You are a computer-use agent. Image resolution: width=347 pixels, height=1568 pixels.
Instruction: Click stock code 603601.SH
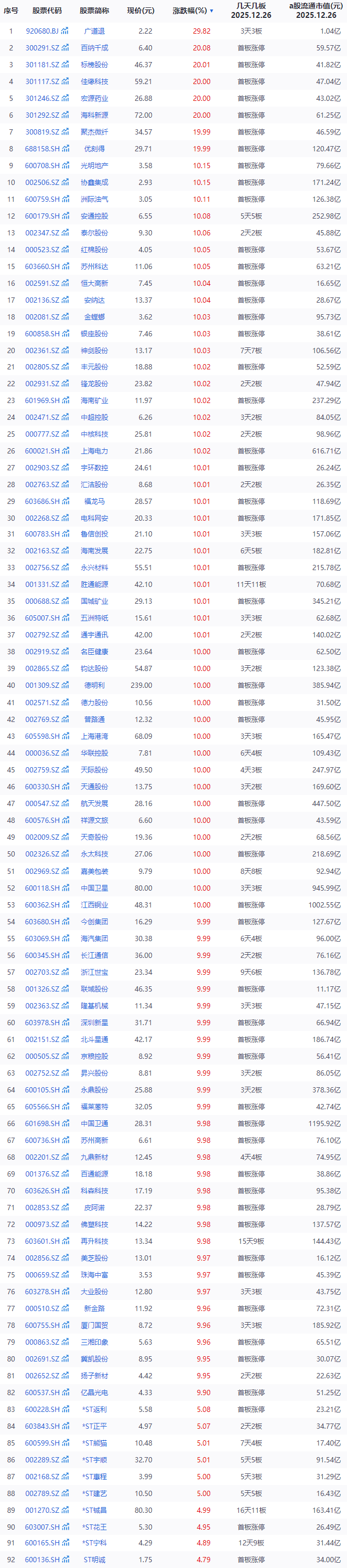[x=42, y=1241]
